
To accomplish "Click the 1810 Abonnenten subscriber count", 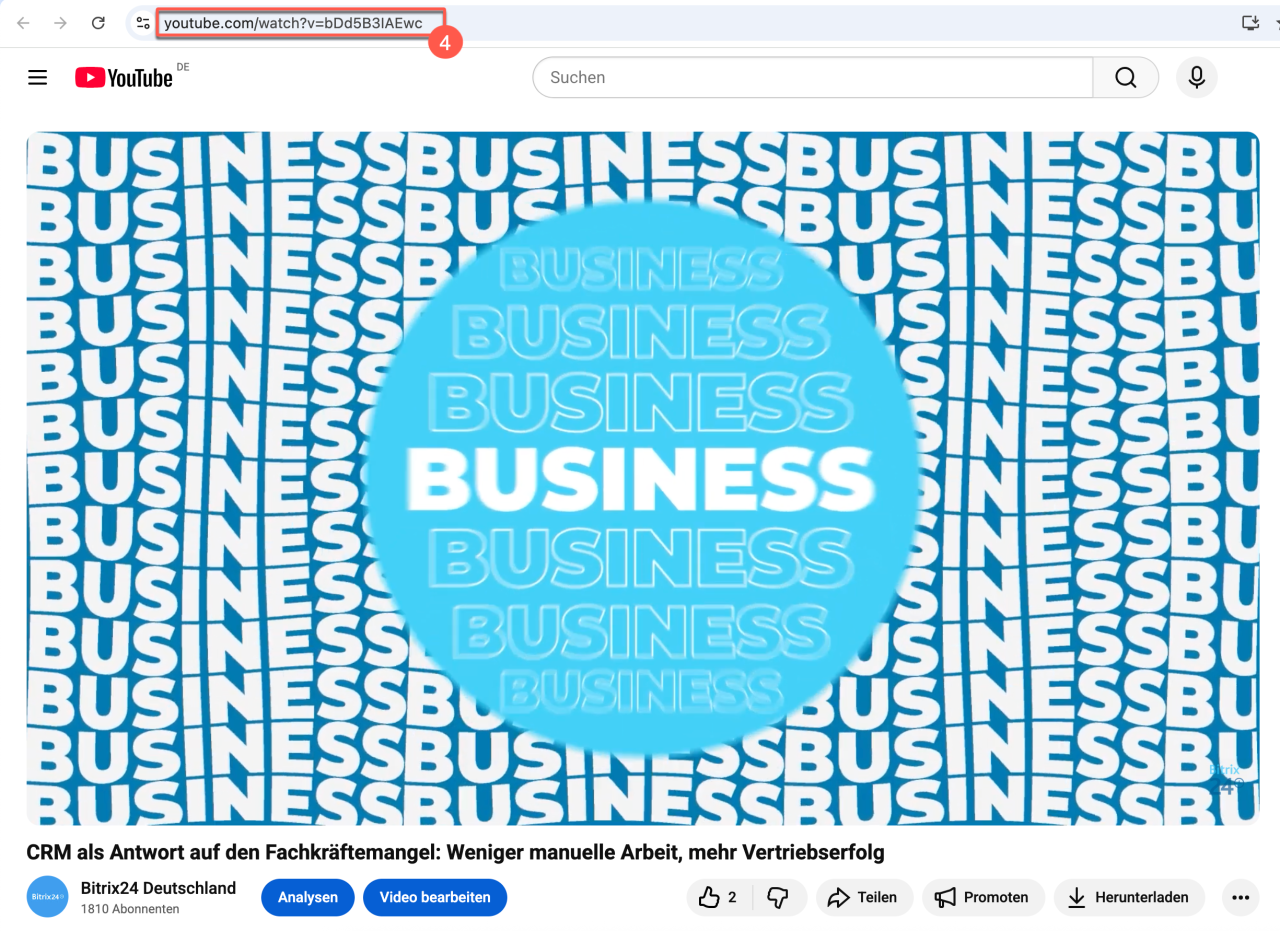I will coord(130,909).
